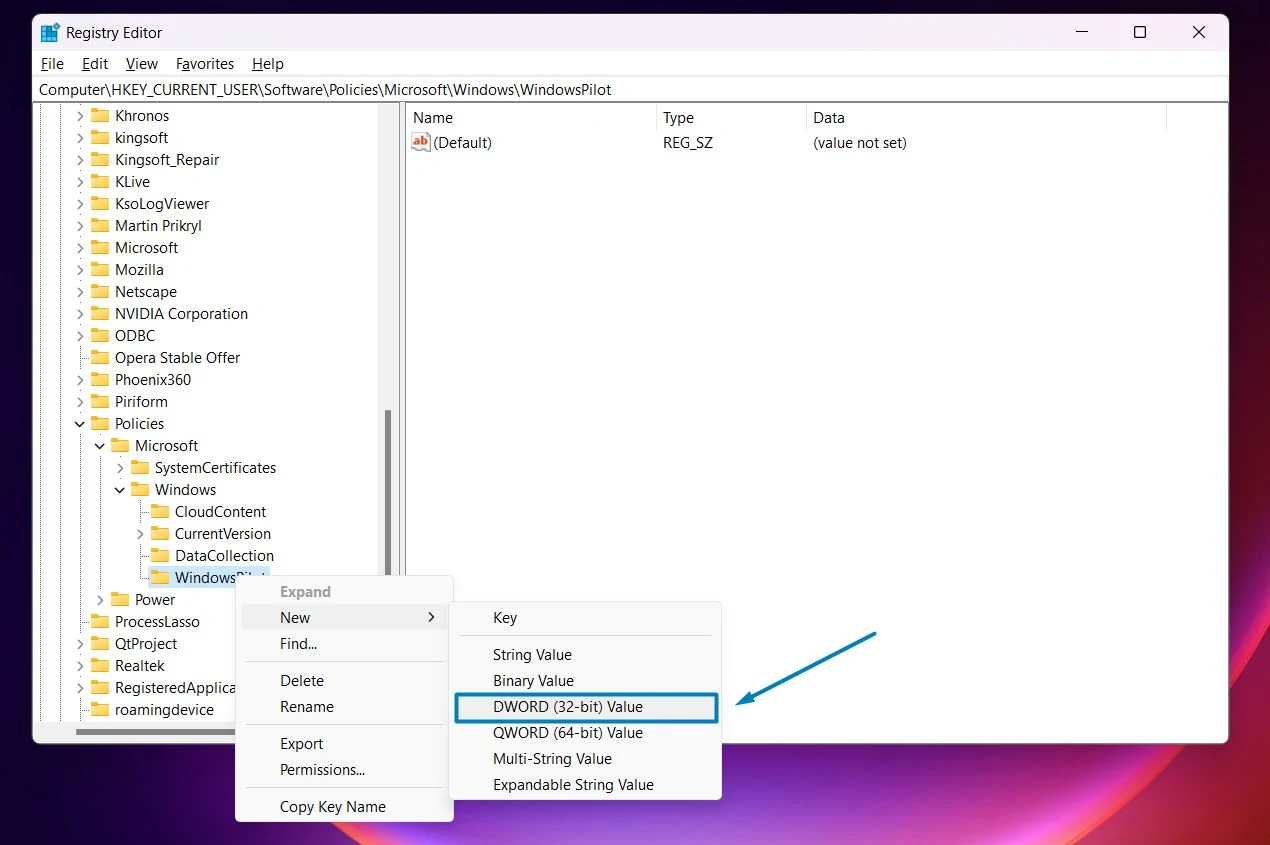
Task: Select the ProcessLasso key
Action: (157, 621)
